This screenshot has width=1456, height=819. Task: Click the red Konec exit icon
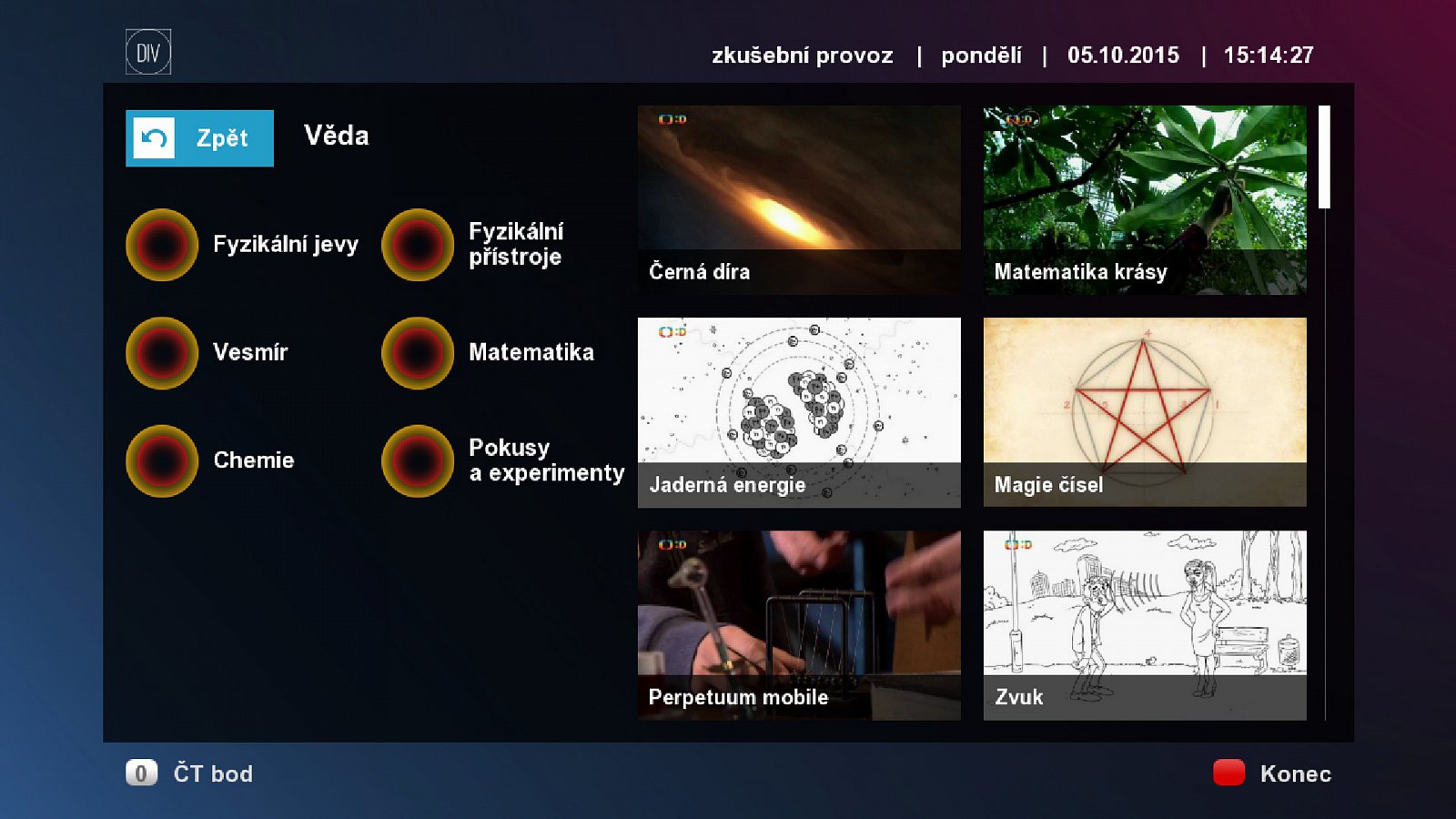pos(1228,773)
